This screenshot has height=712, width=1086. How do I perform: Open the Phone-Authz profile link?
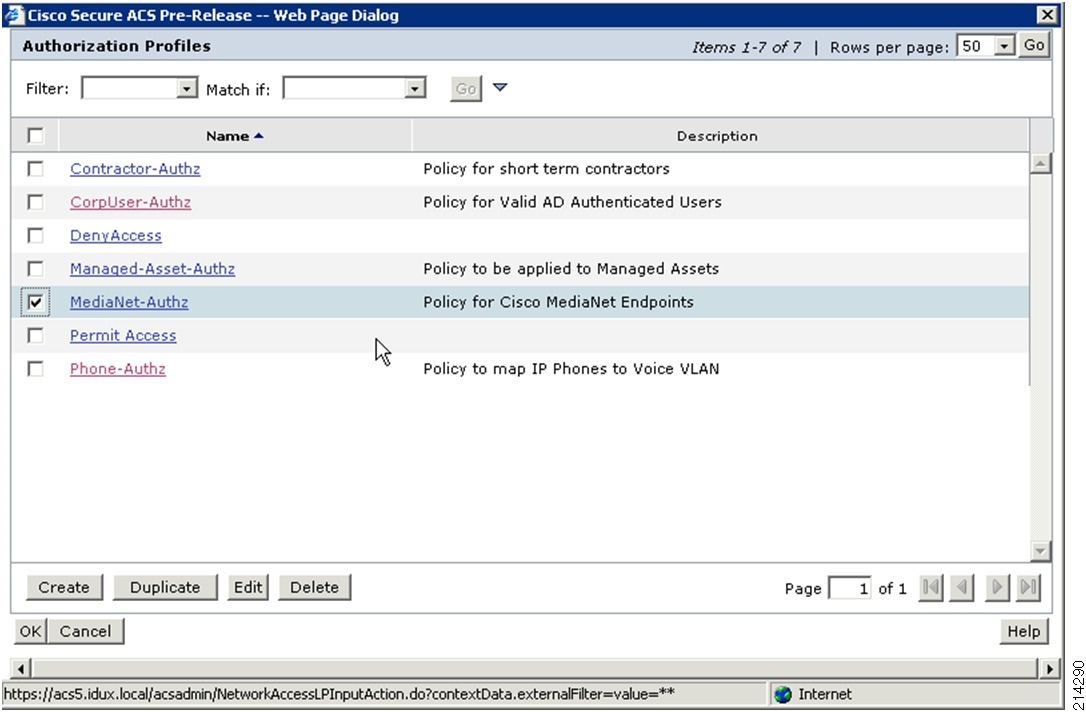click(x=118, y=368)
